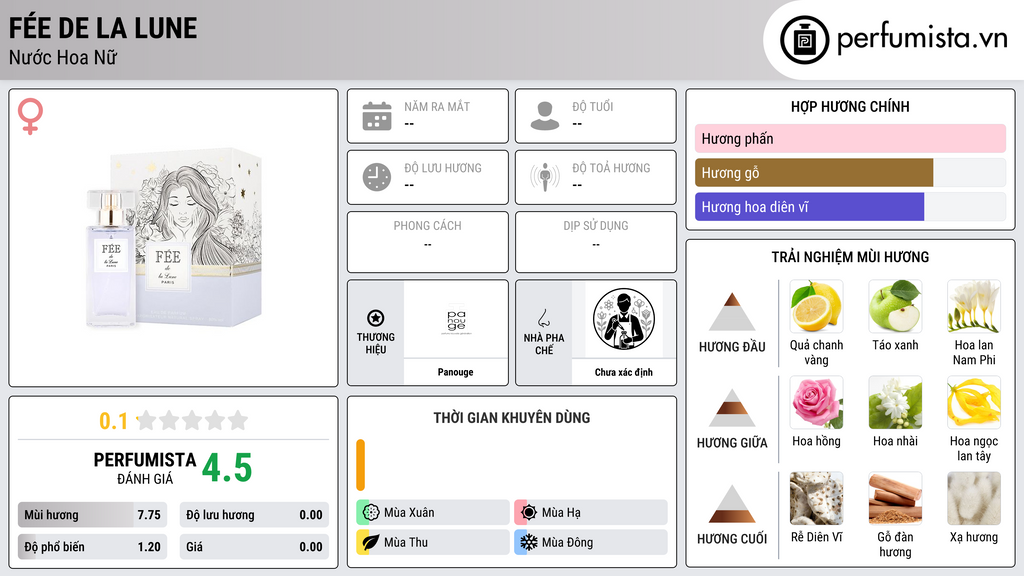
Task: Click the nose icon above Nhà pha chế
Action: [543, 318]
